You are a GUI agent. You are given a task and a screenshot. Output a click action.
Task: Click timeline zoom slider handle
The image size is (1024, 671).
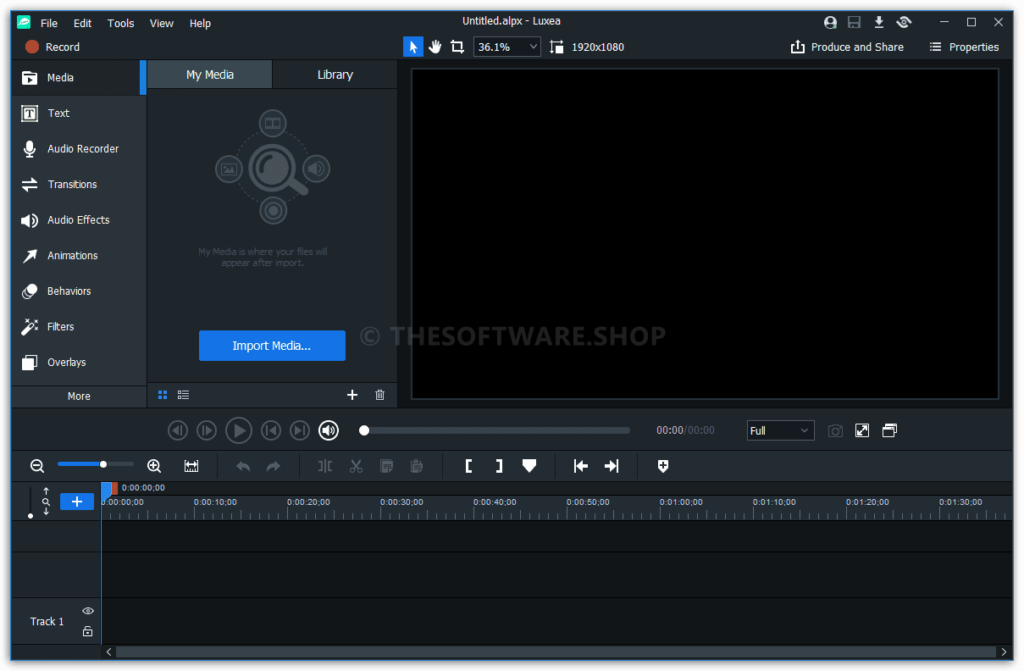coord(103,465)
